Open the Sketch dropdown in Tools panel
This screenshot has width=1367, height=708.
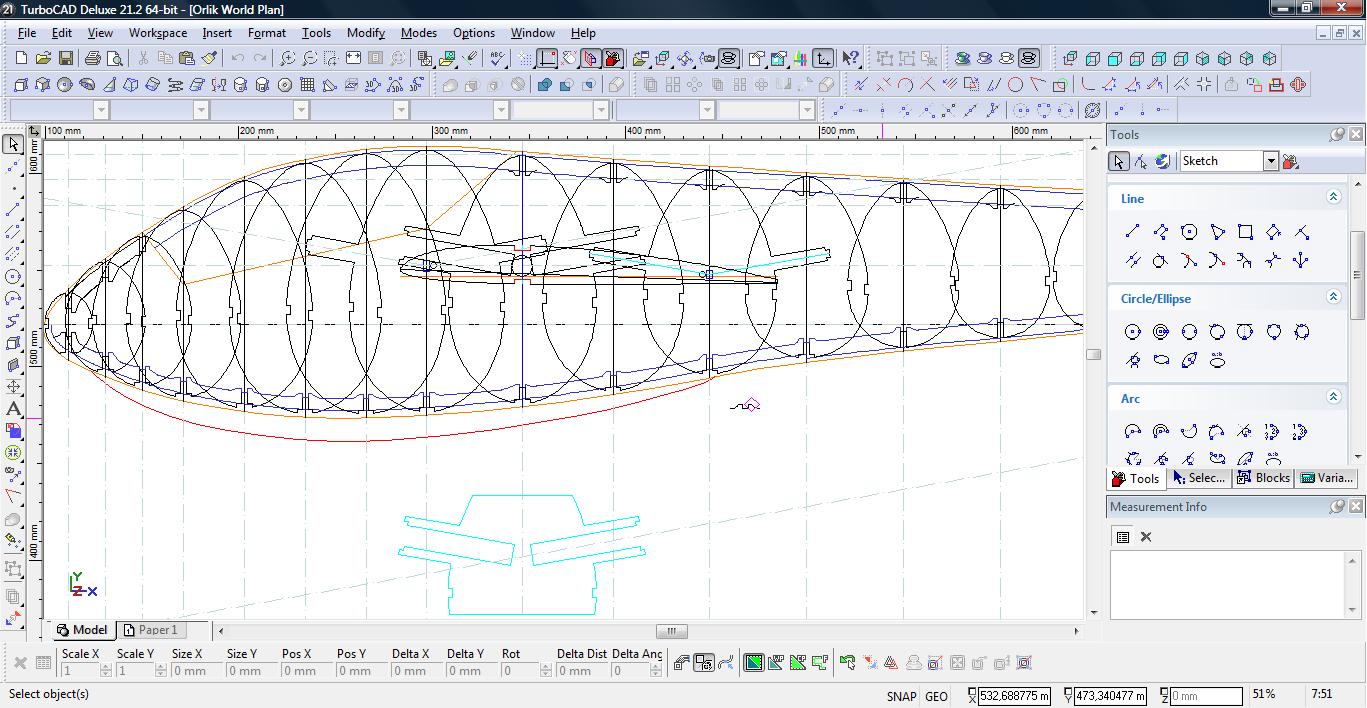click(x=1270, y=161)
